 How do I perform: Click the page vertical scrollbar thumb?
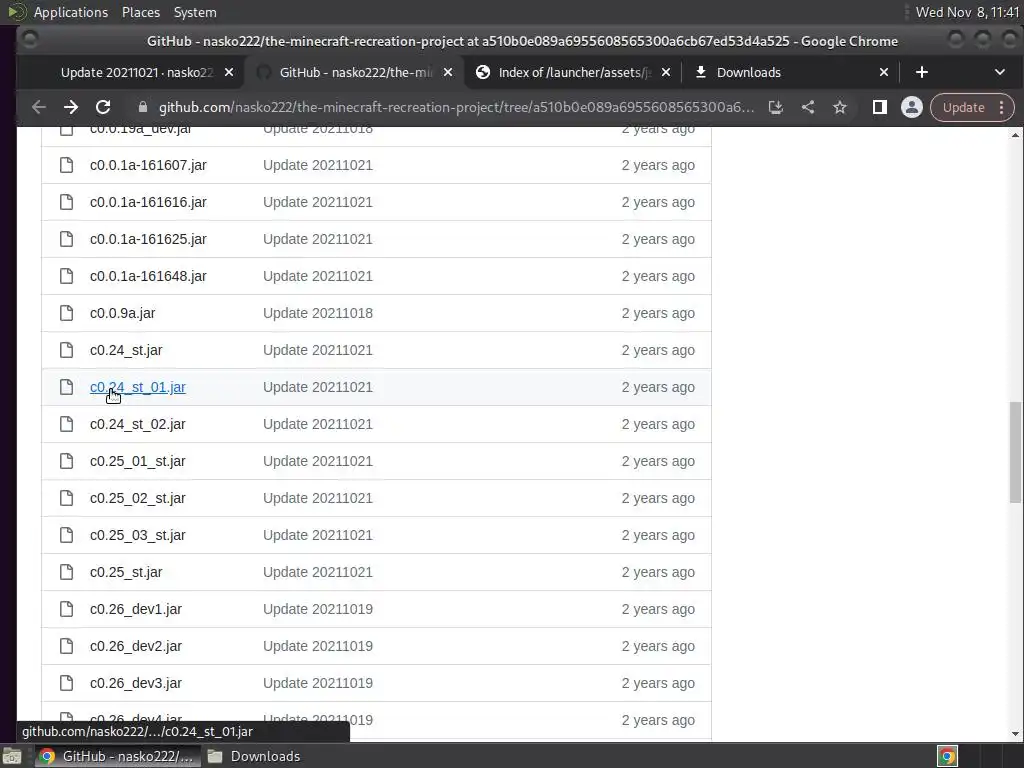[1015, 453]
